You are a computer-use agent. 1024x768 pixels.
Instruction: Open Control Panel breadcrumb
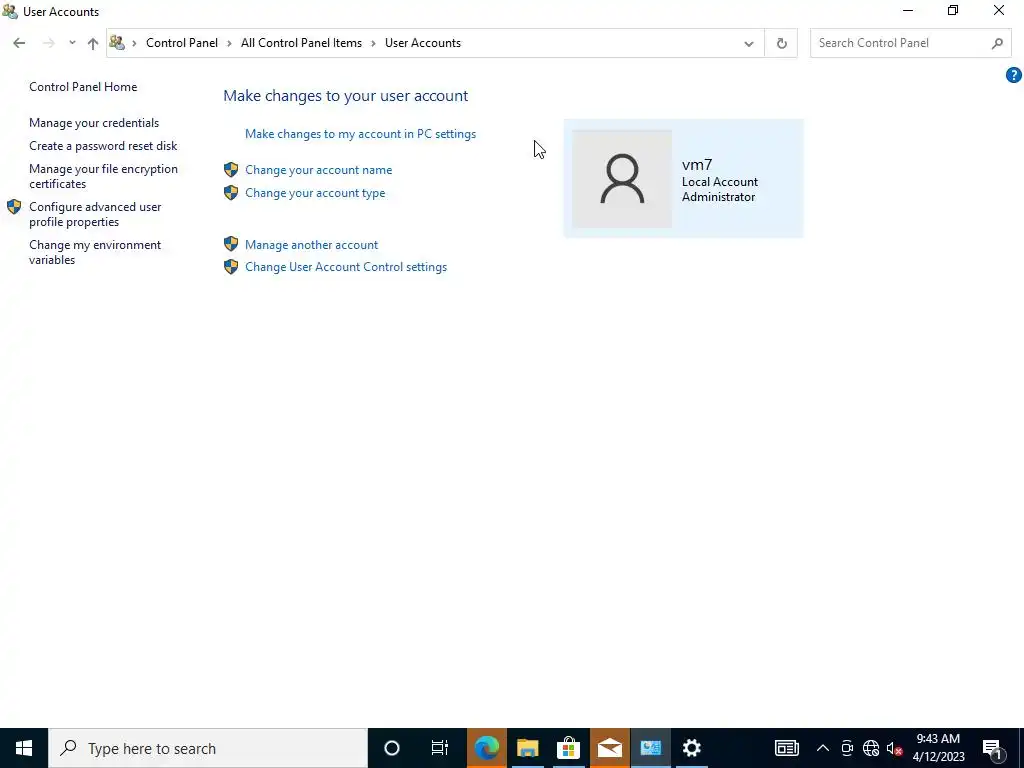182,43
